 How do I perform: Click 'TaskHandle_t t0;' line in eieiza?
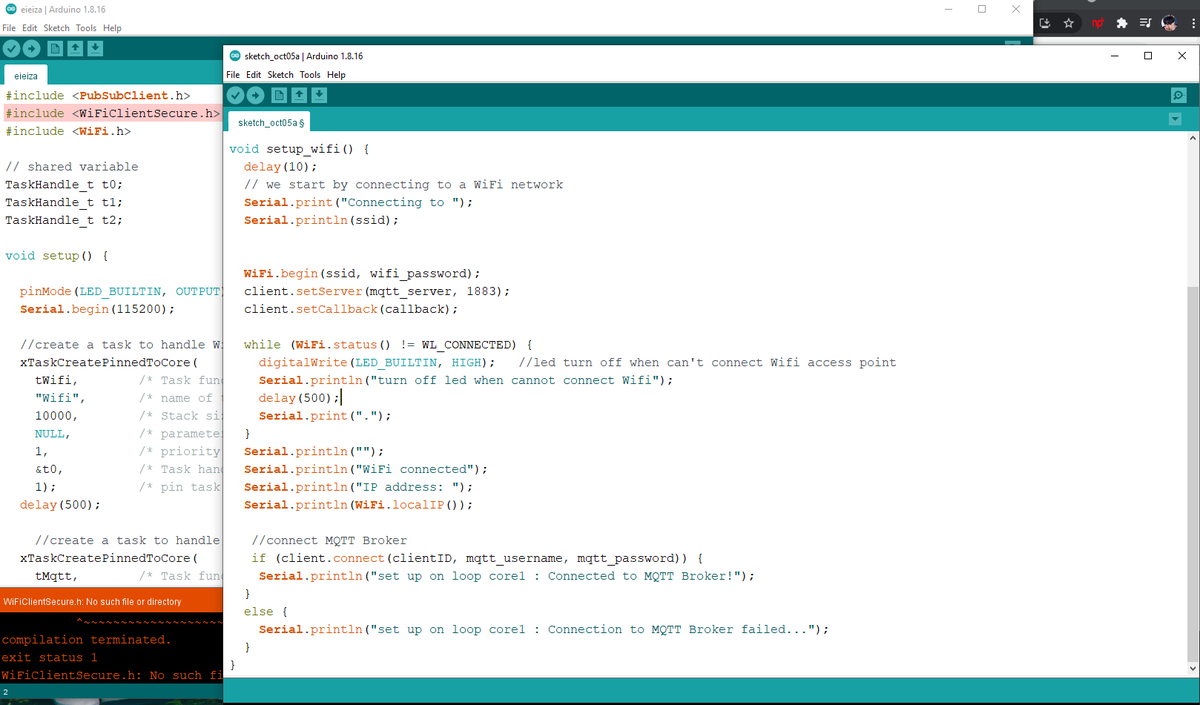[x=64, y=184]
